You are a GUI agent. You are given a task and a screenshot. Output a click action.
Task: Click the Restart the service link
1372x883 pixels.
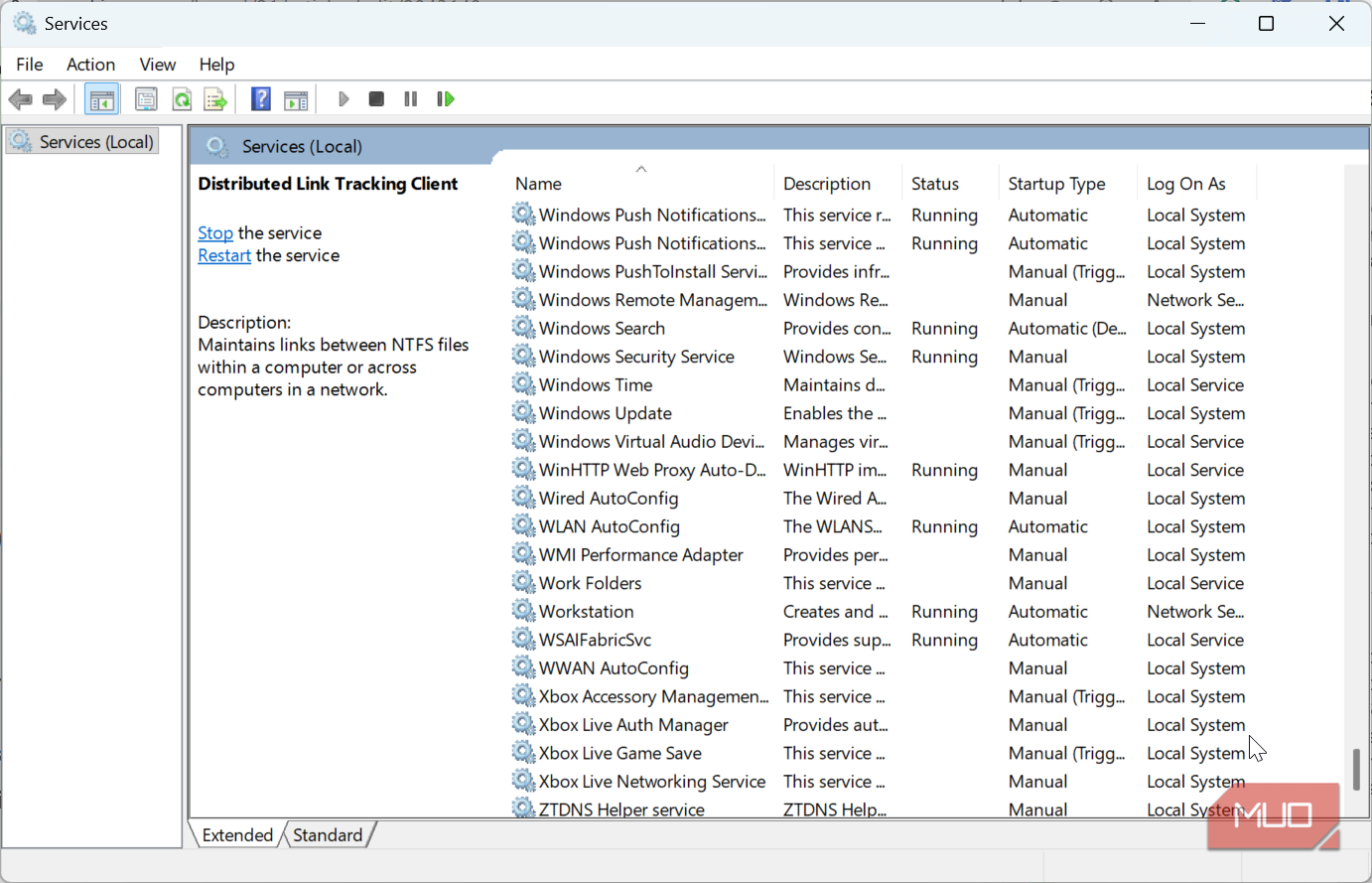pyautogui.click(x=224, y=255)
